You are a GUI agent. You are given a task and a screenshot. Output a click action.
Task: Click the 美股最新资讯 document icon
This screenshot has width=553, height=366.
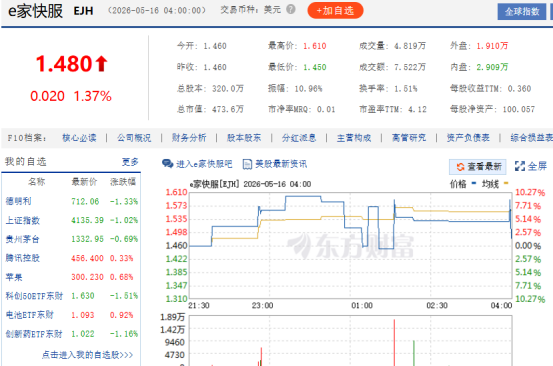point(247,164)
